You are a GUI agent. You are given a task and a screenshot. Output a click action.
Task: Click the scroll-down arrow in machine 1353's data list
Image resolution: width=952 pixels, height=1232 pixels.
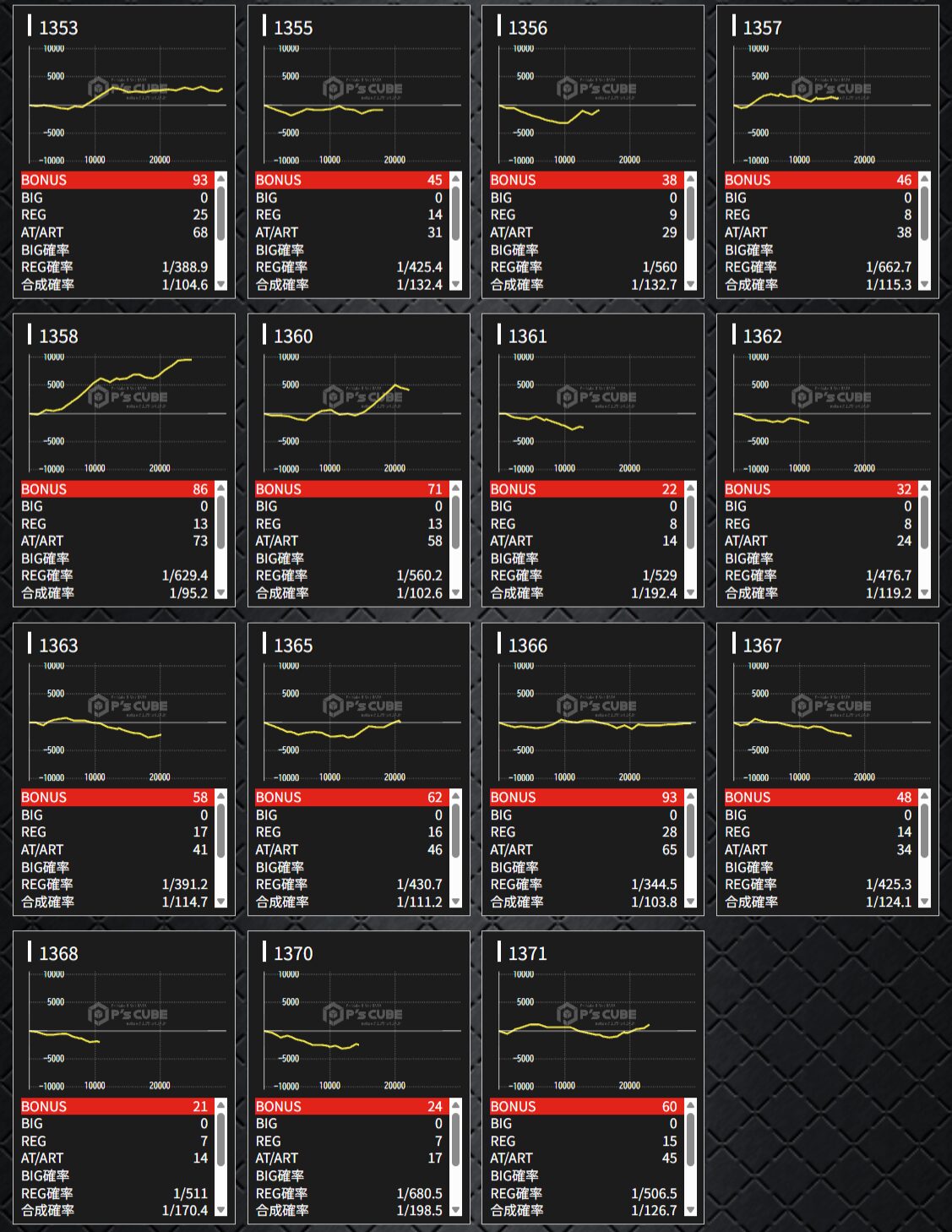221,285
